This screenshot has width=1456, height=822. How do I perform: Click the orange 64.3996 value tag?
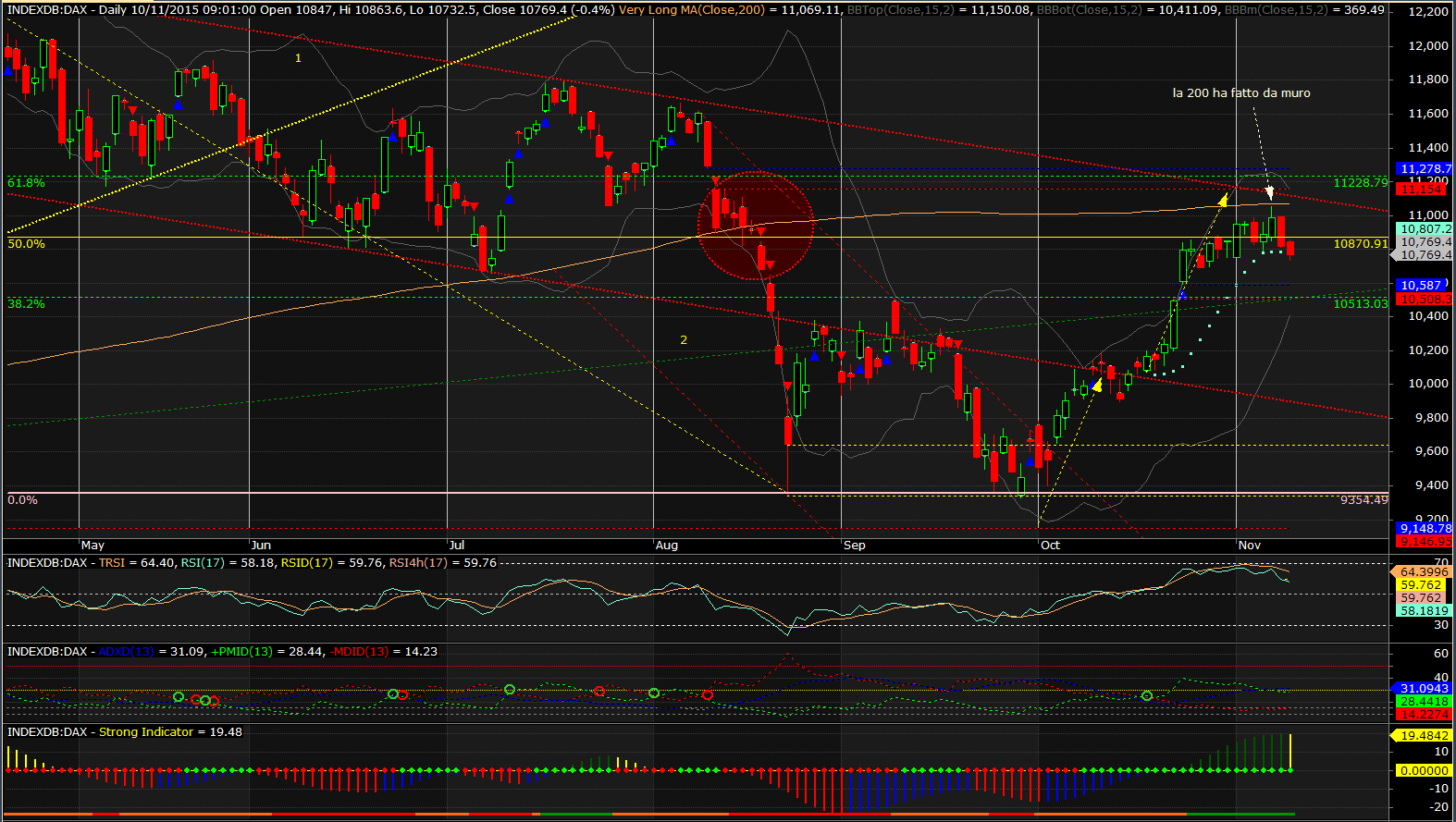[1421, 572]
